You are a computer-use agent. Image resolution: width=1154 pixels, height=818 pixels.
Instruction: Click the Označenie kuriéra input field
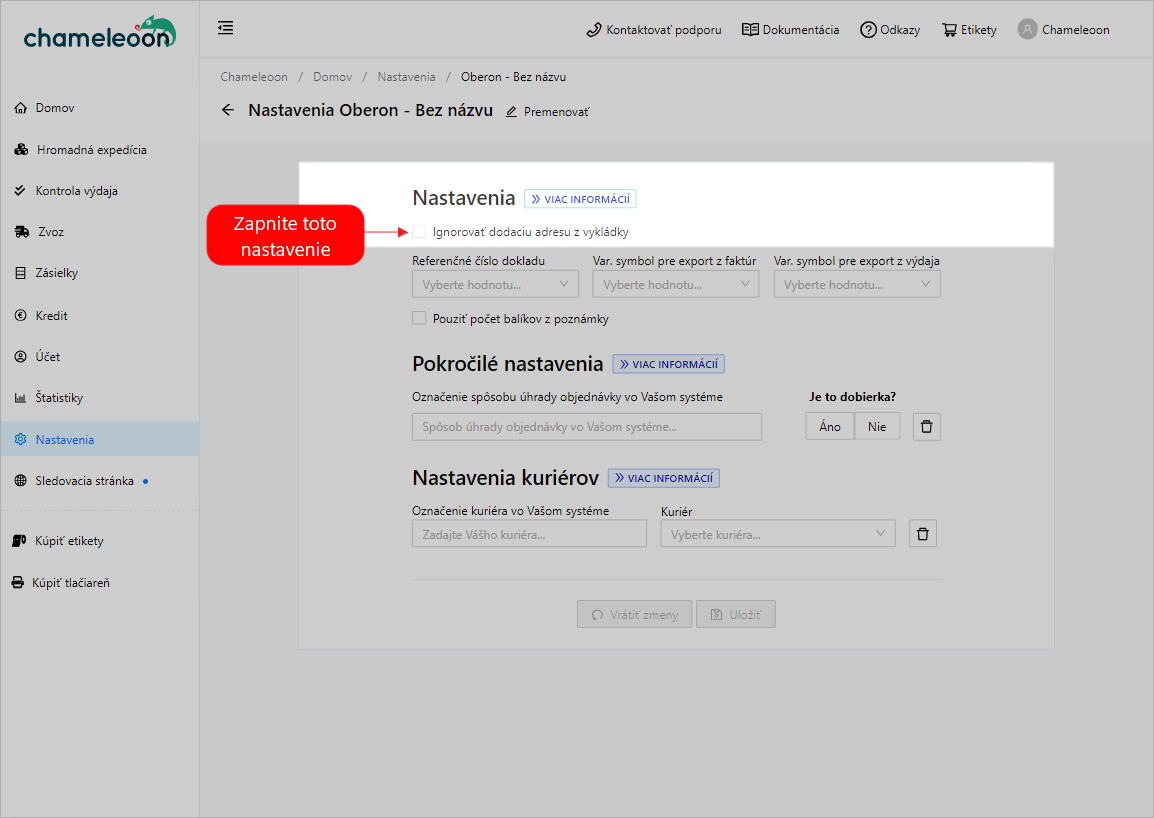529,534
